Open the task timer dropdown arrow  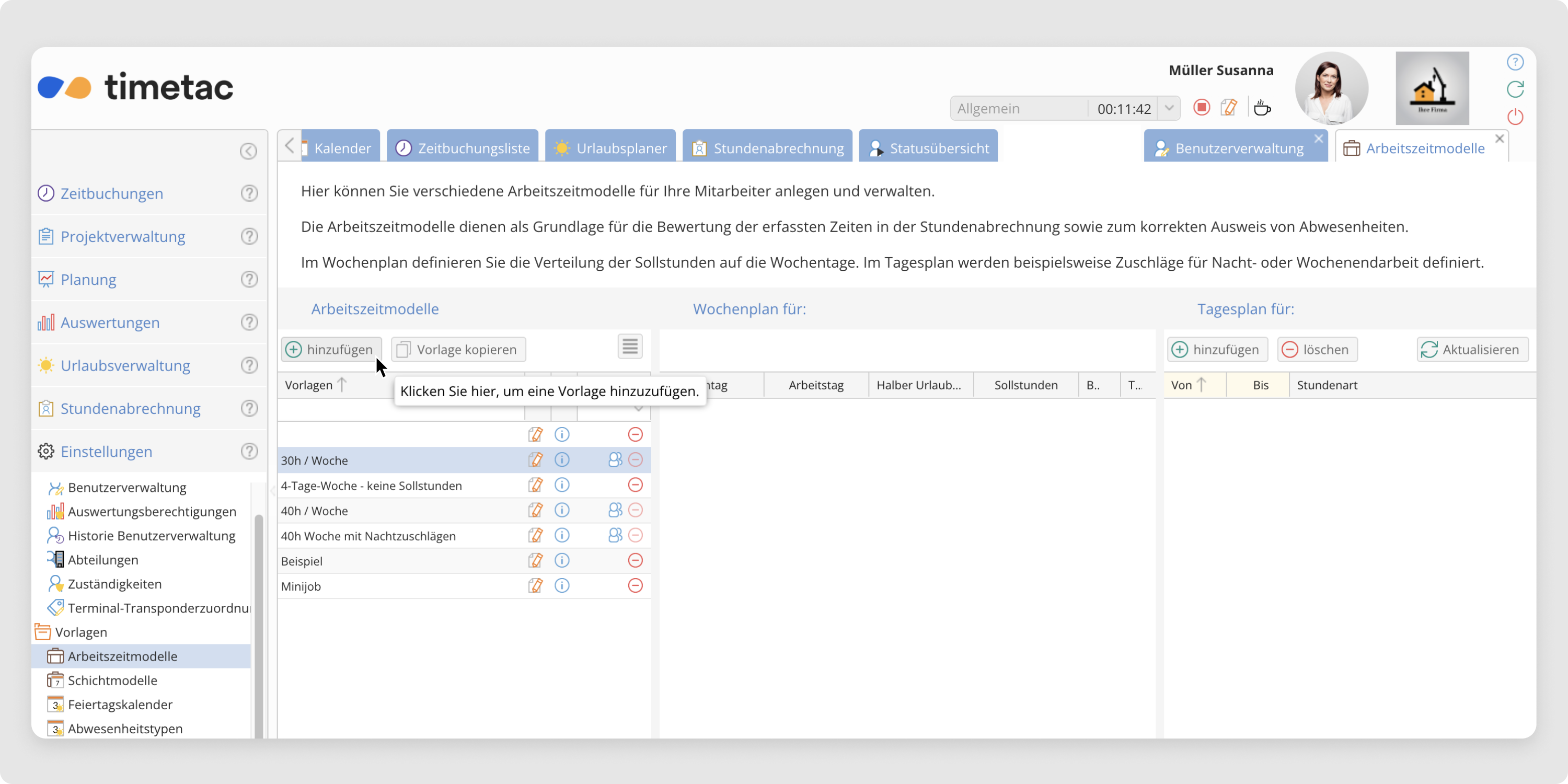1169,108
